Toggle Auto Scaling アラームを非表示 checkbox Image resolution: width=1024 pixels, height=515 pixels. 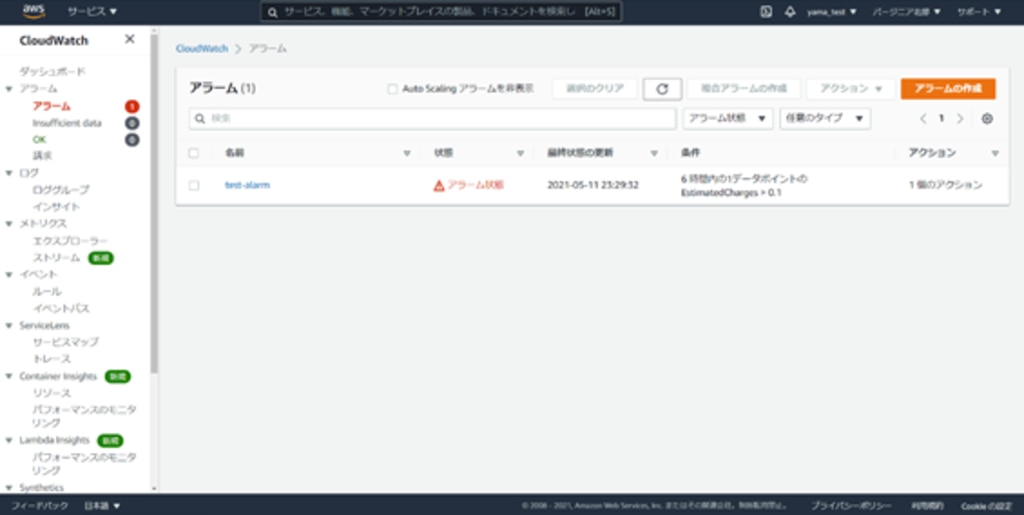tap(392, 89)
